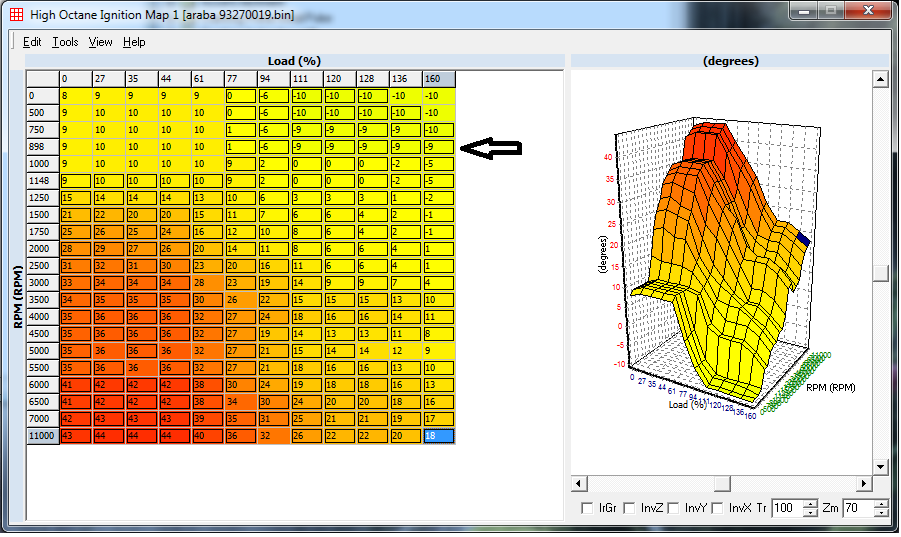Click the left-pointing arrow beside the 898 row
Image resolution: width=901 pixels, height=537 pixels.
pyautogui.click(x=490, y=148)
